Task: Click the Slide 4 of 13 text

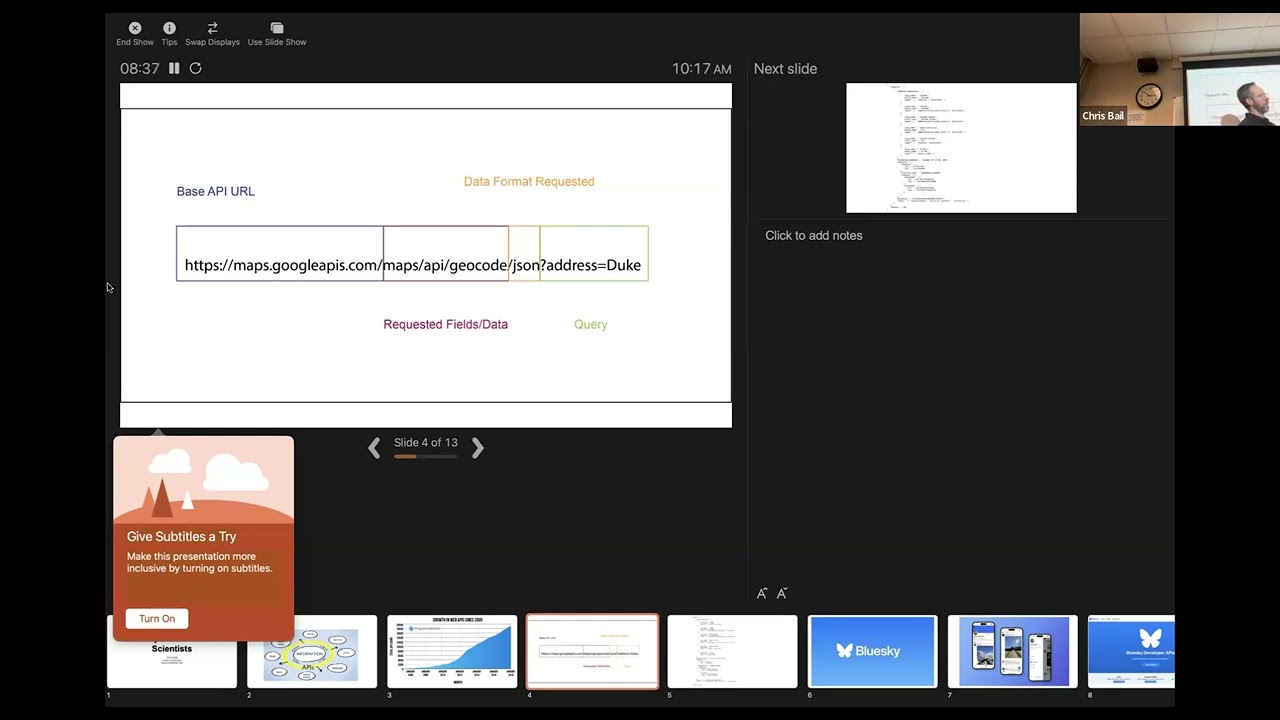Action: point(426,442)
